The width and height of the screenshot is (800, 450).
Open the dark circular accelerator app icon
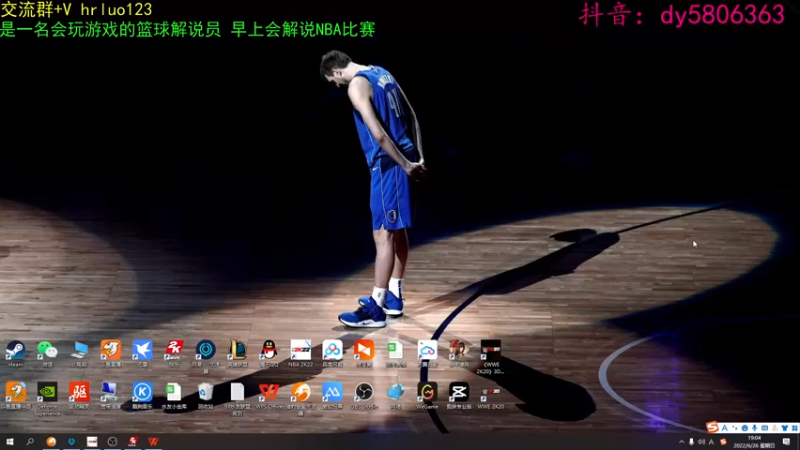click(206, 356)
